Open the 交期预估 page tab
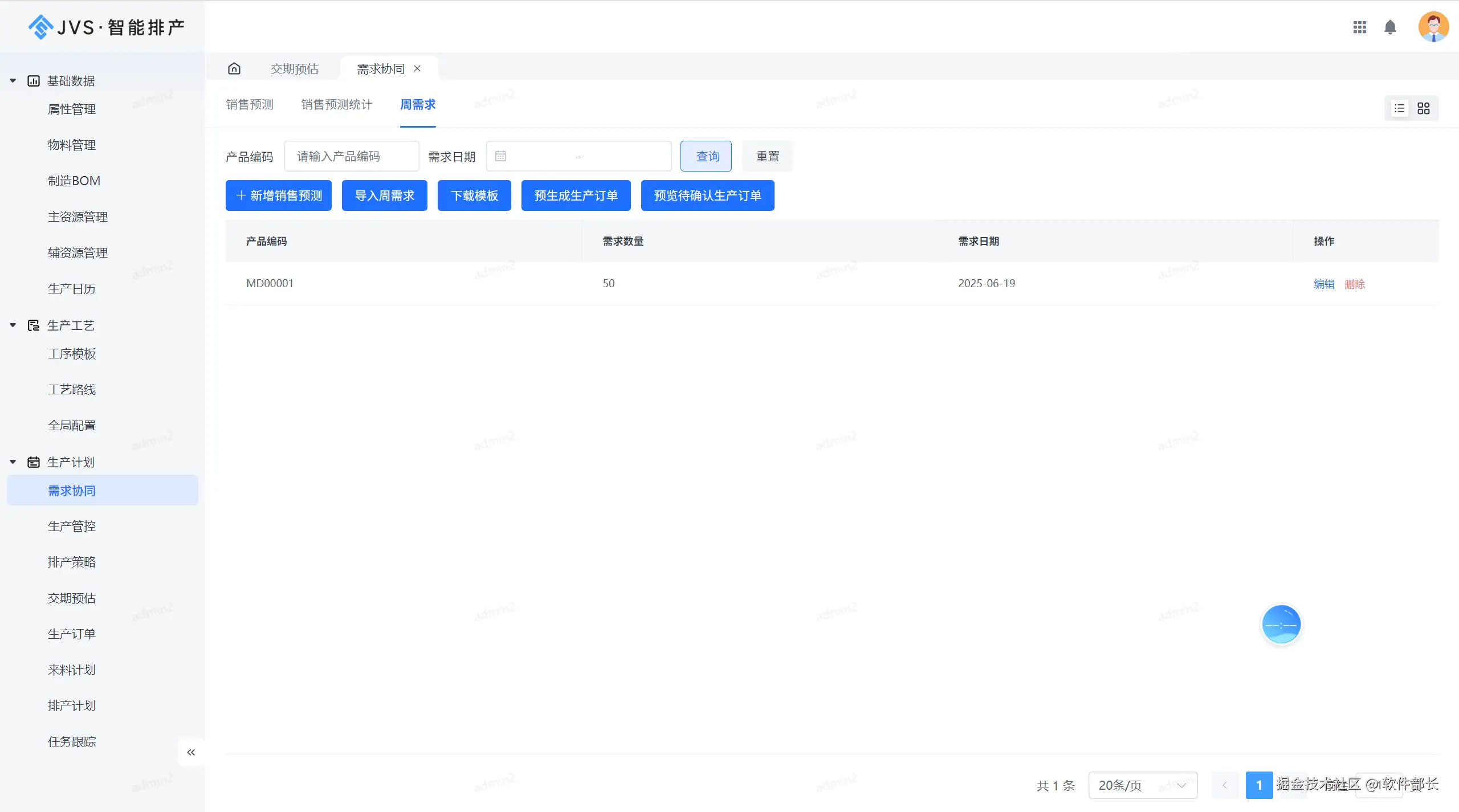1459x812 pixels. (294, 69)
